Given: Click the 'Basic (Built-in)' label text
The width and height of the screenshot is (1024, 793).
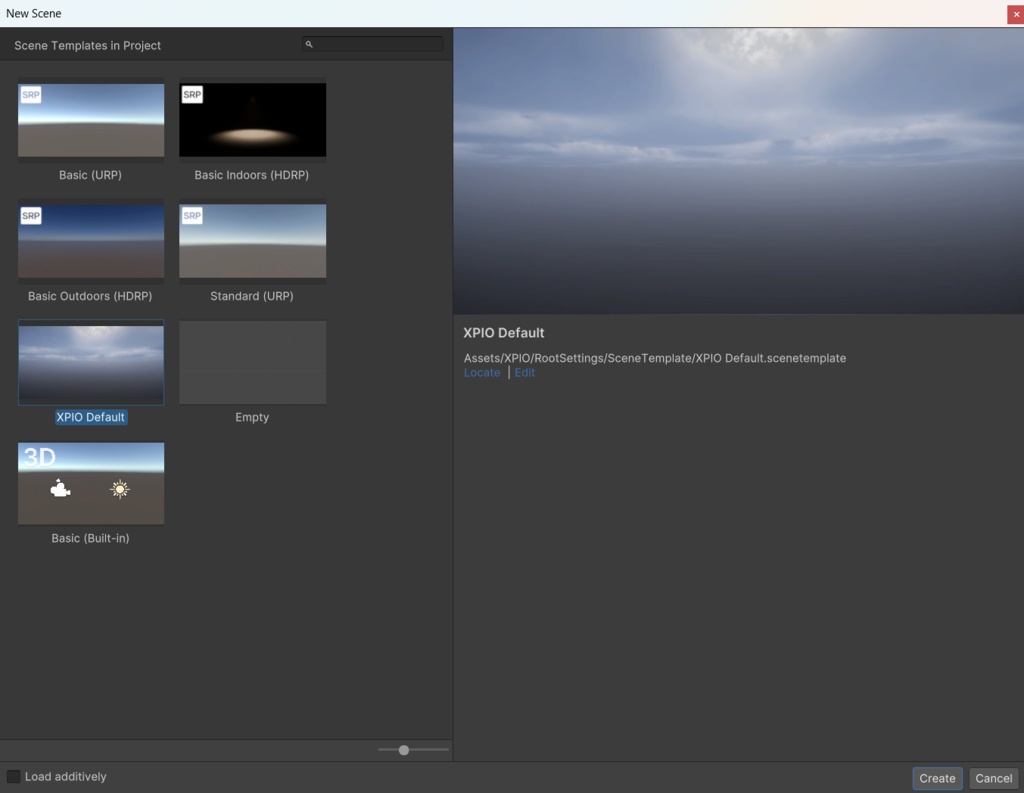Looking at the screenshot, I should point(90,538).
